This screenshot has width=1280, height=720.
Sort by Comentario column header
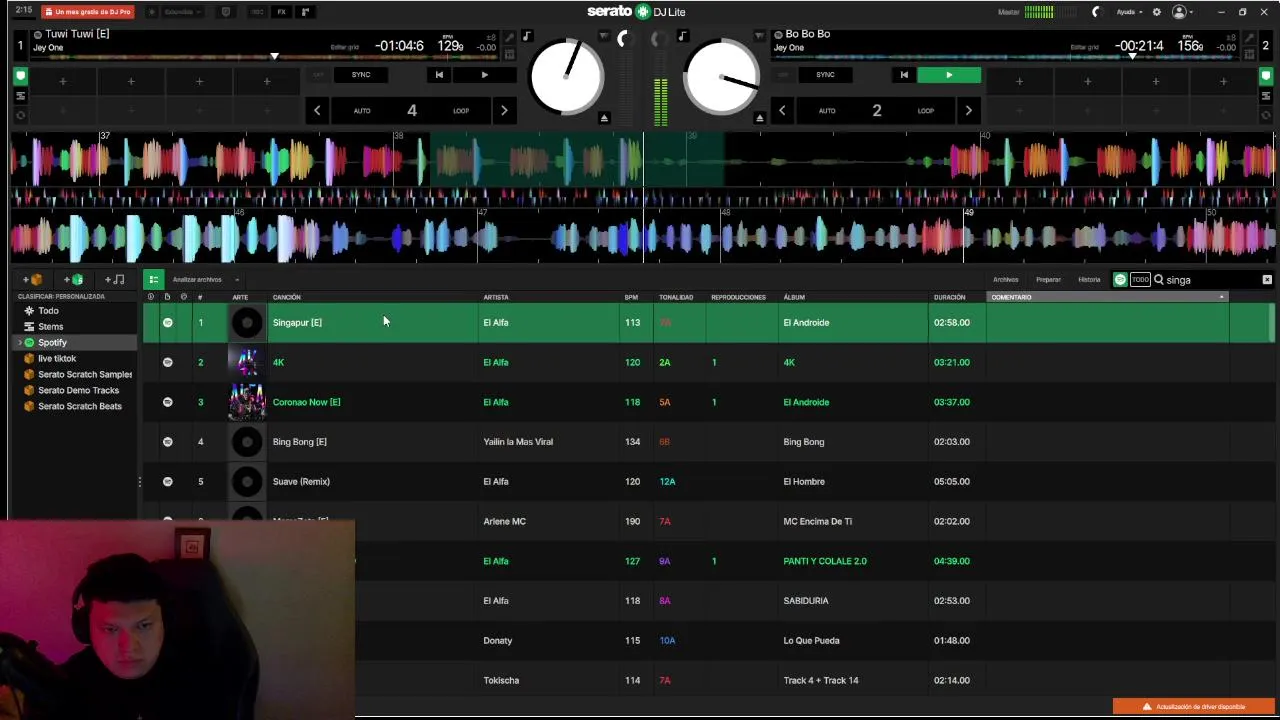coord(1107,297)
